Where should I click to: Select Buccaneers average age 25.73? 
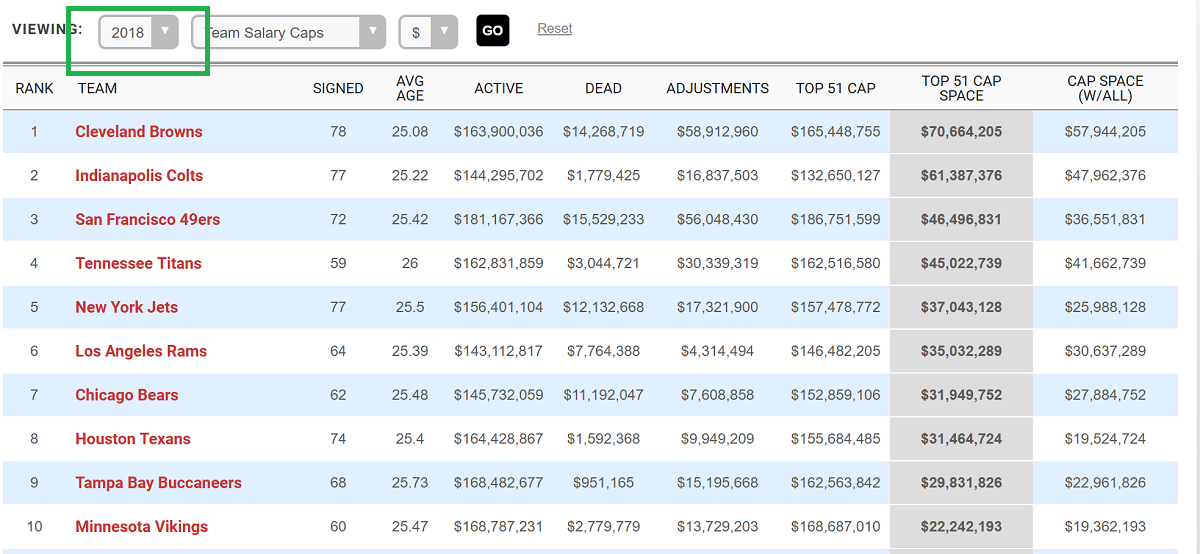410,483
